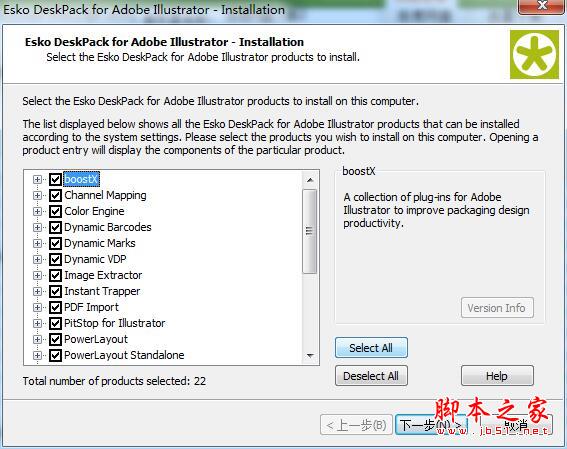Select the Instant Trapper list item
567x449 pixels.
tap(102, 291)
